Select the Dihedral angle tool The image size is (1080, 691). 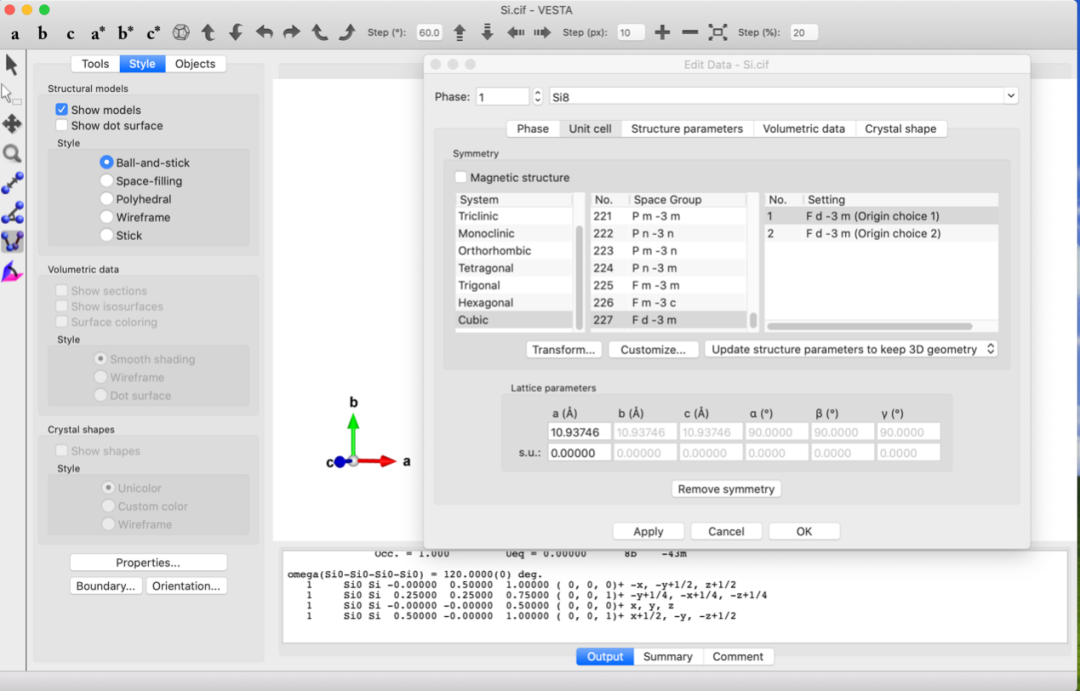pos(12,242)
